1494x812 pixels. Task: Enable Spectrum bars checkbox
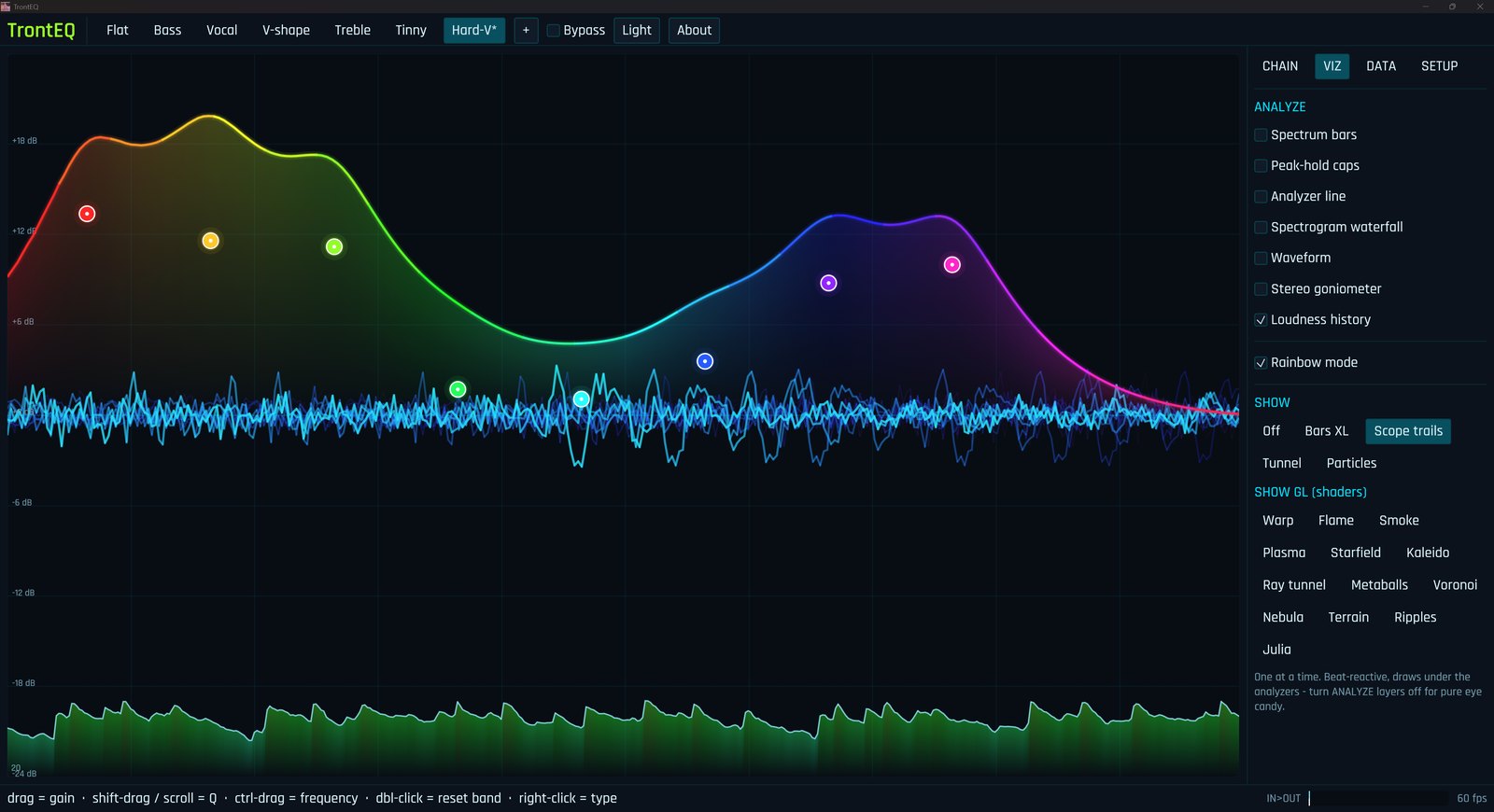[x=1261, y=135]
